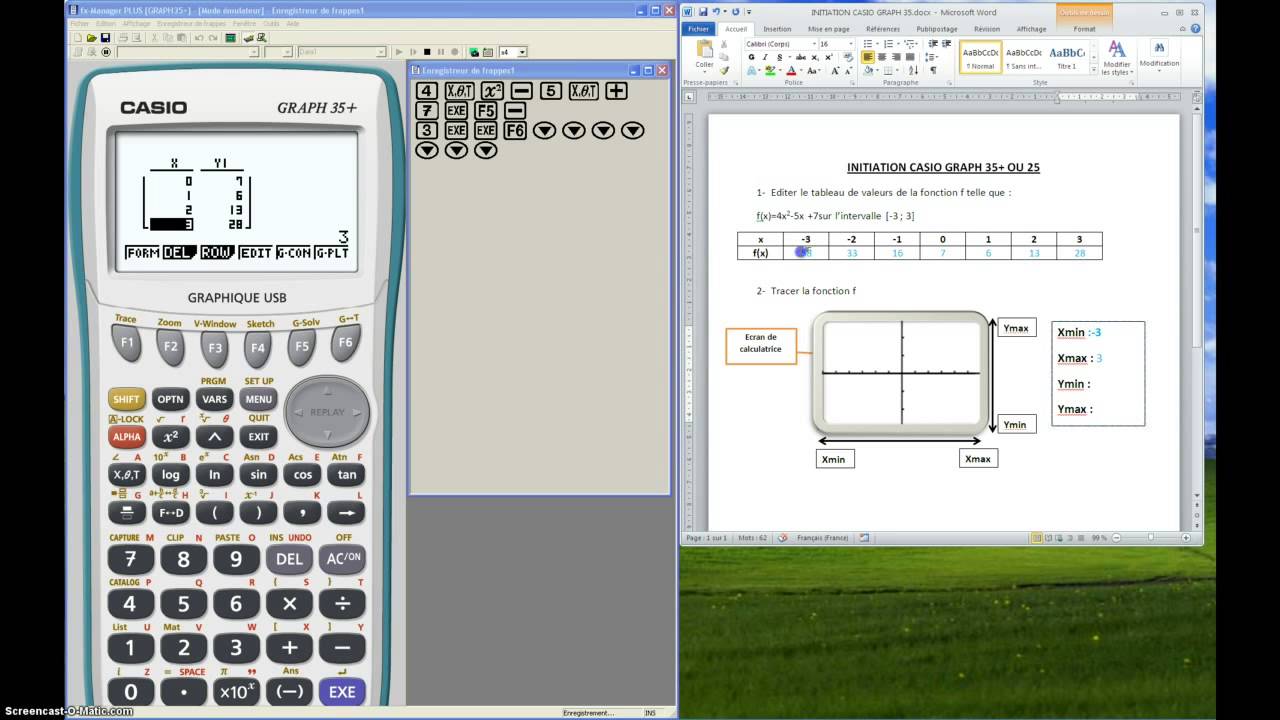Click the Français (France) language indicator
1280x720 pixels.
click(823, 538)
